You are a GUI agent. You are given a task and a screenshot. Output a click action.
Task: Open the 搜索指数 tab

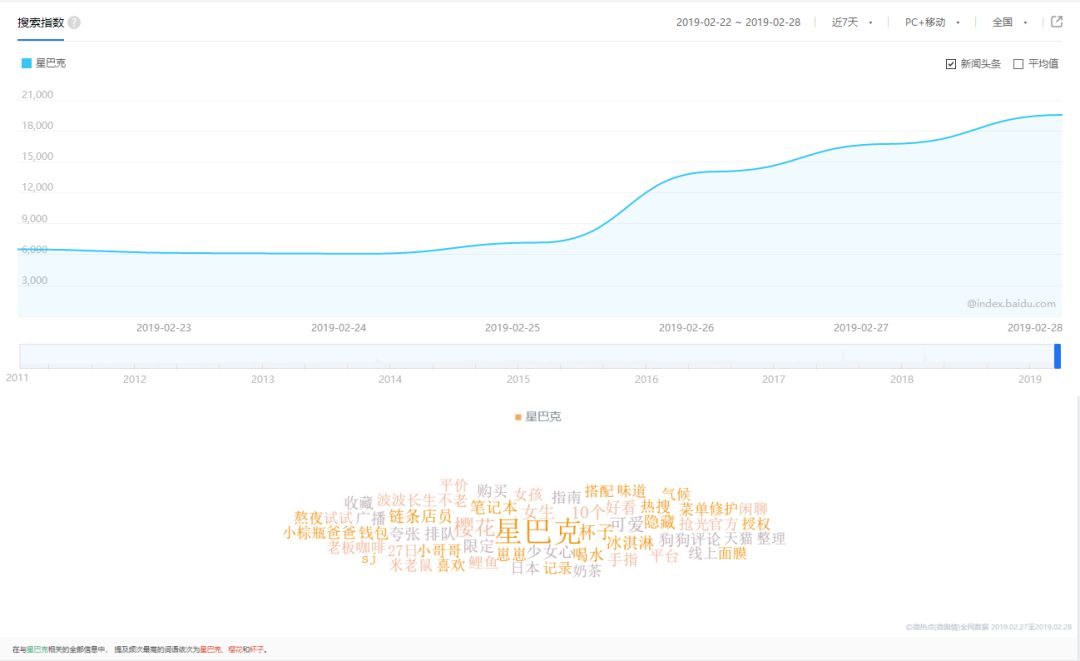pyautogui.click(x=41, y=23)
